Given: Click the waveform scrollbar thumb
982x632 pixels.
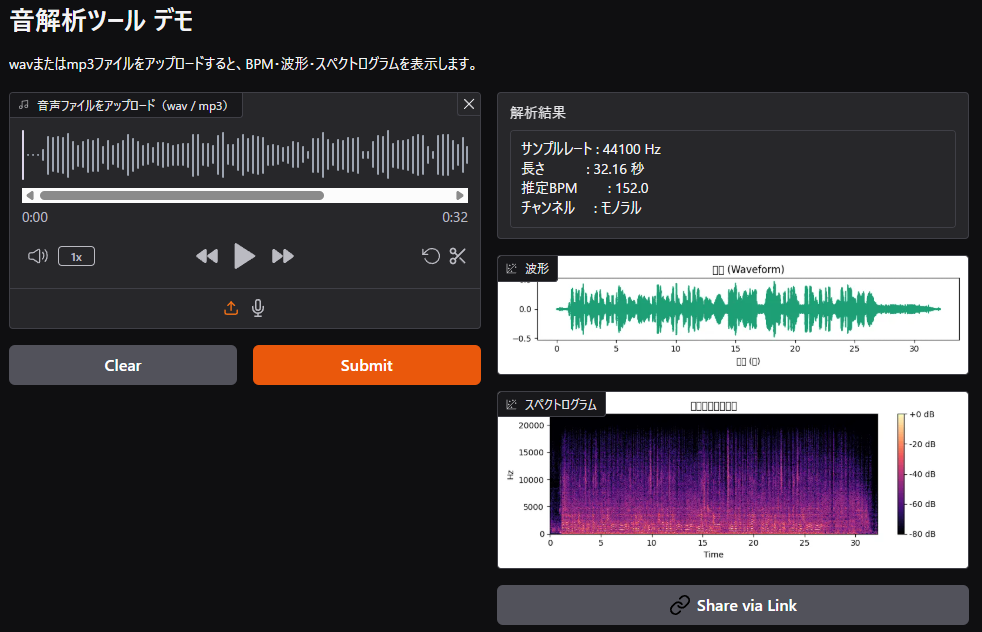Looking at the screenshot, I should tap(181, 196).
